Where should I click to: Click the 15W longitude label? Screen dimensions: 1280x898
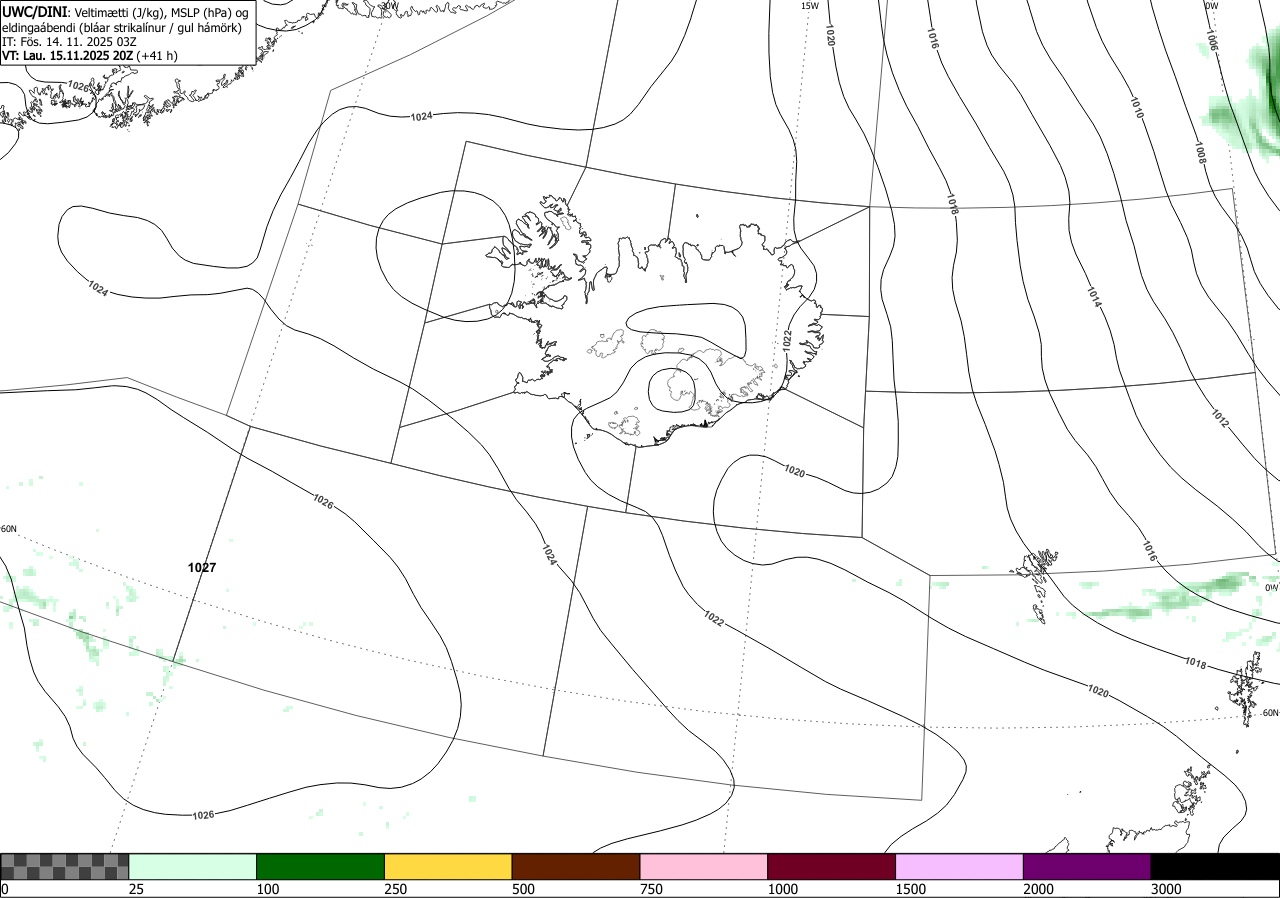pos(810,6)
